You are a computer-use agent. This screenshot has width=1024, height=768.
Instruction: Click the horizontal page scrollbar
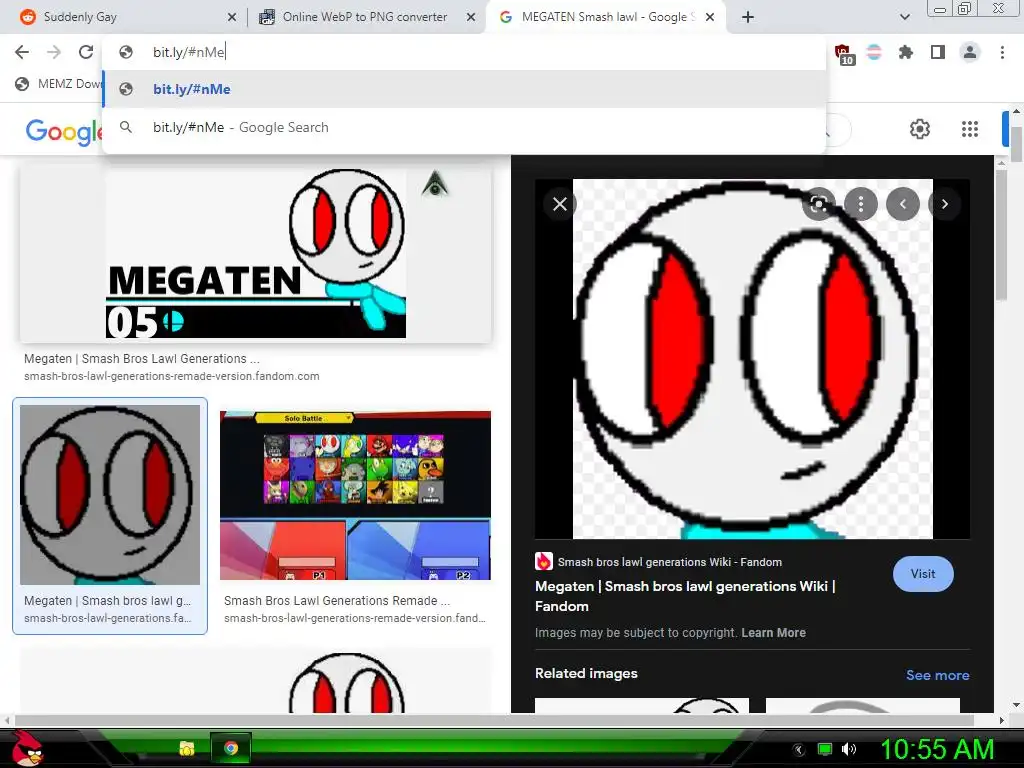tap(496, 720)
